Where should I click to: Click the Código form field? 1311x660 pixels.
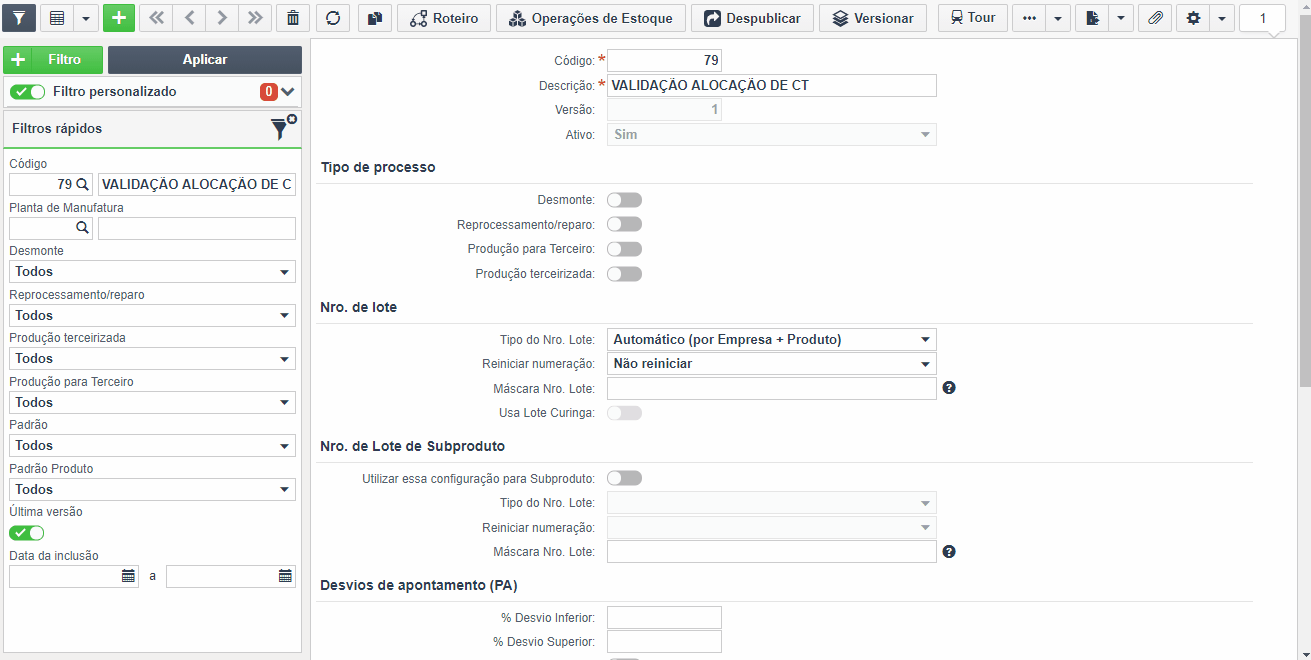pyautogui.click(x=664, y=60)
